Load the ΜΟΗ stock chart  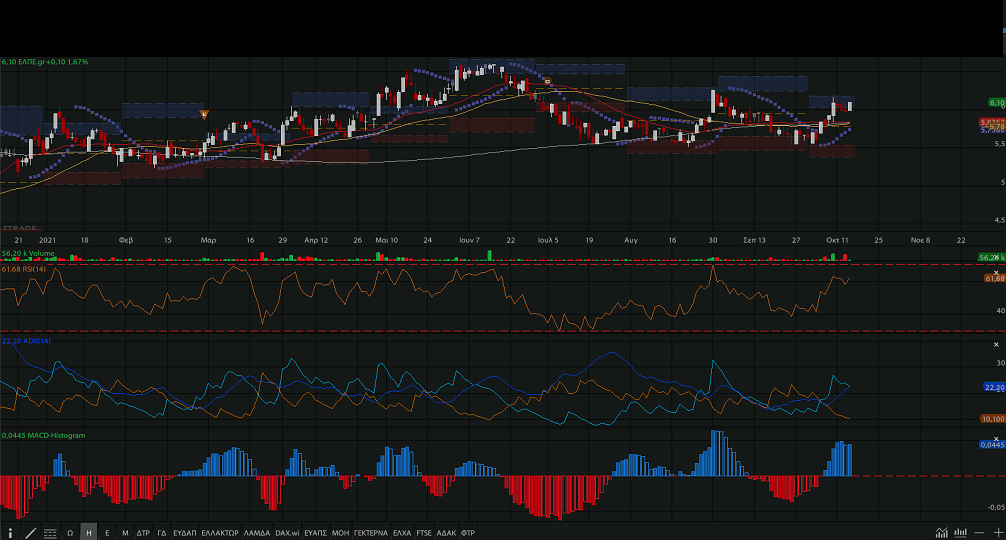[x=341, y=533]
